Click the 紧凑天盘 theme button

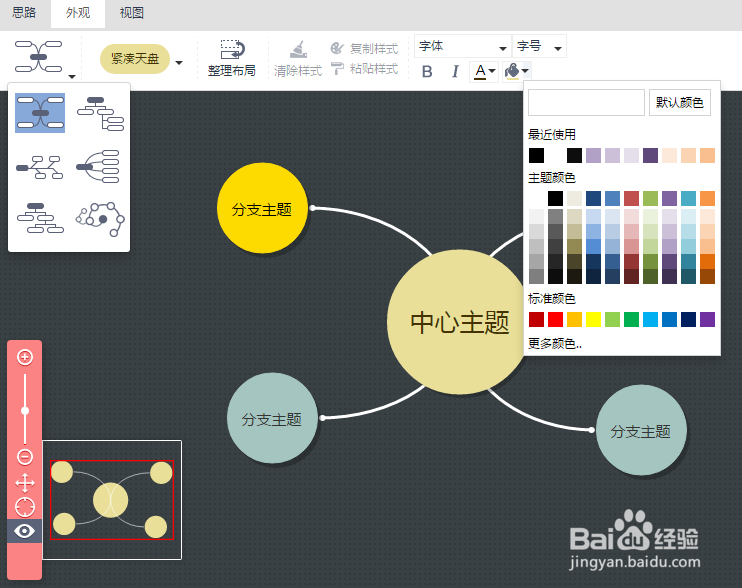click(x=135, y=59)
